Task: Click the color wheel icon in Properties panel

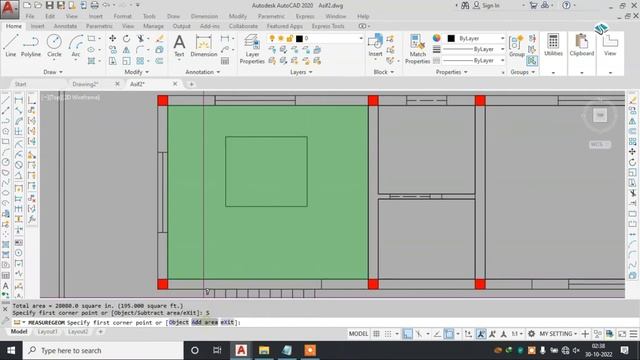Action: [437, 38]
